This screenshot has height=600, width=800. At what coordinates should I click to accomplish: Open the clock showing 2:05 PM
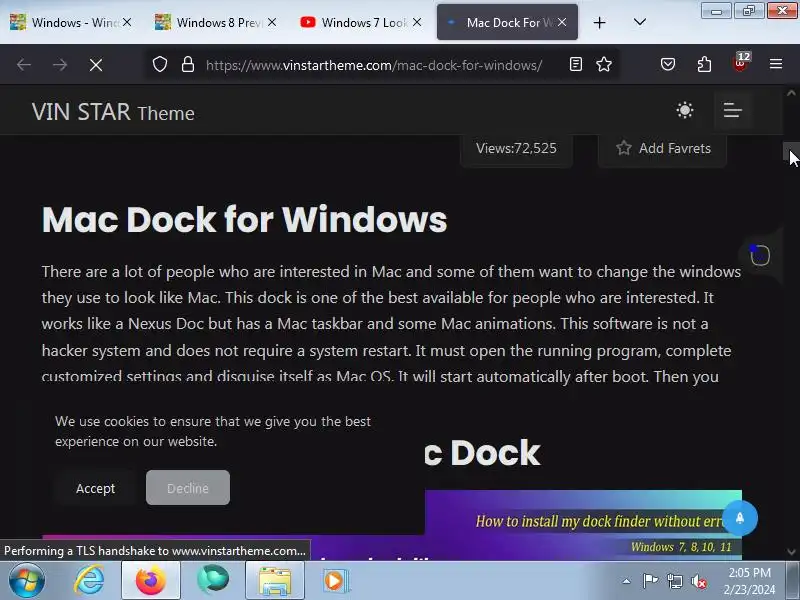click(x=749, y=581)
